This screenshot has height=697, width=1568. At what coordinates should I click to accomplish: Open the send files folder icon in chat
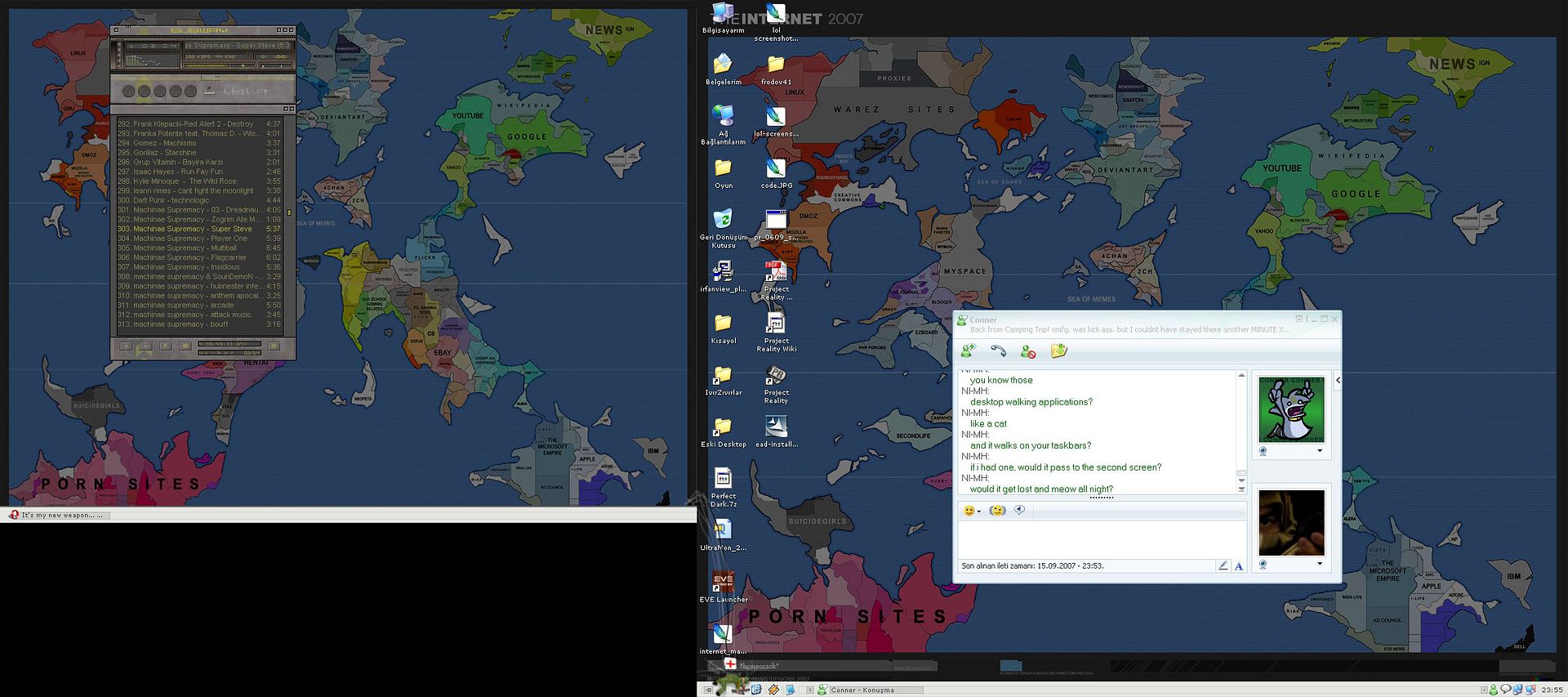[1059, 351]
